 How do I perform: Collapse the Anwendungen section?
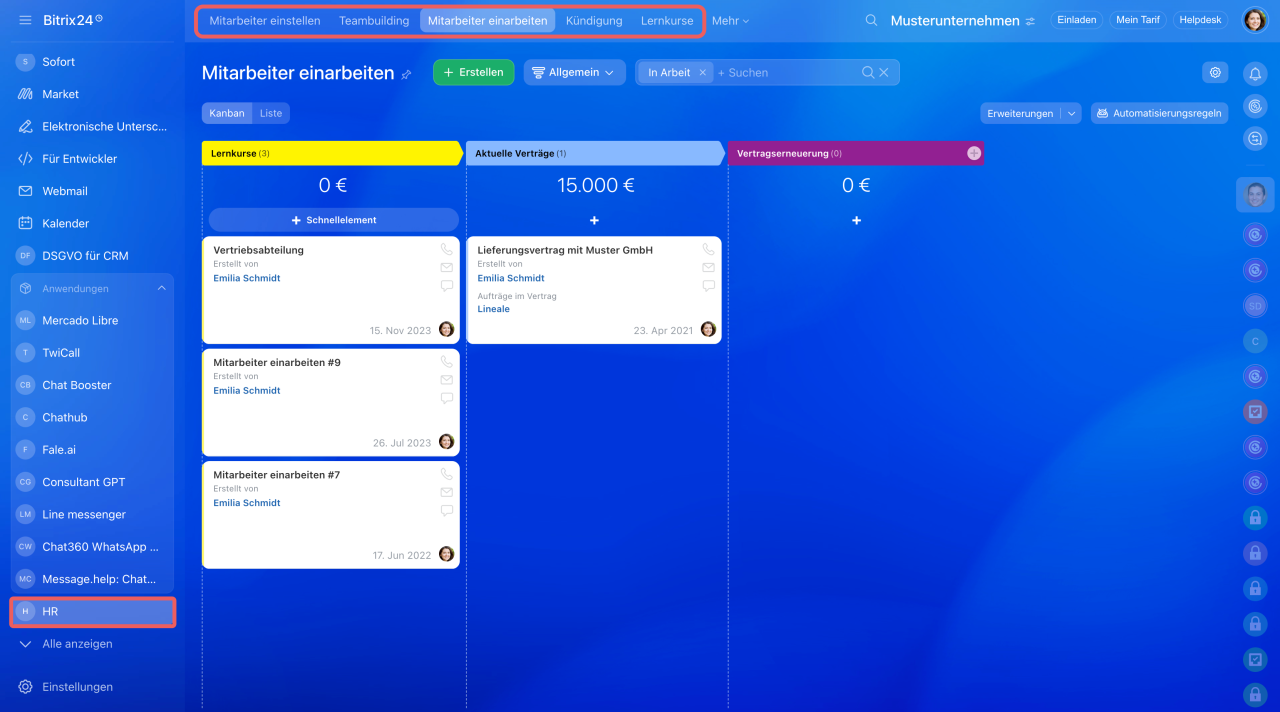click(162, 288)
